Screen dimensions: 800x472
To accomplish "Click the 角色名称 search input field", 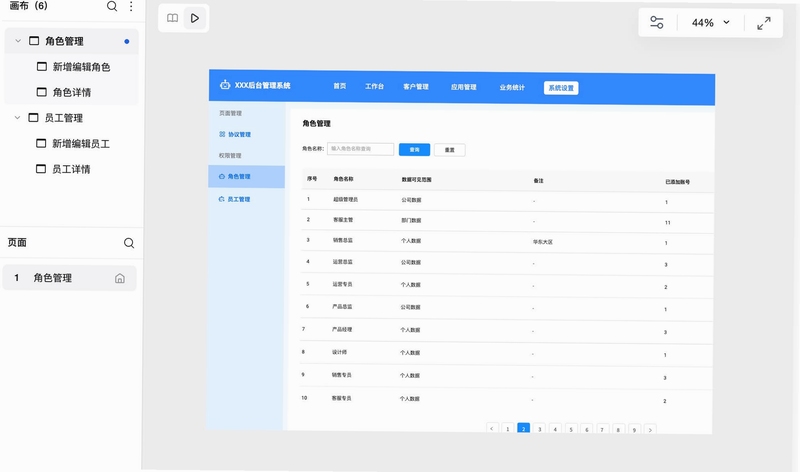I will [360, 148].
